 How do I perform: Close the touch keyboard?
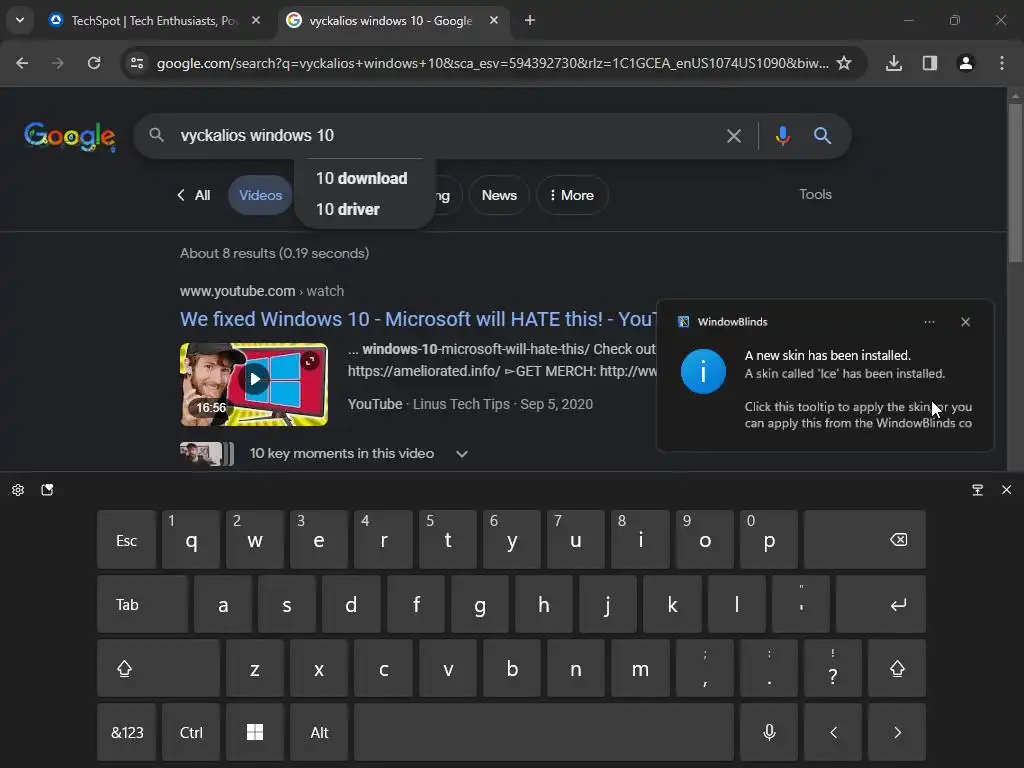point(1006,490)
